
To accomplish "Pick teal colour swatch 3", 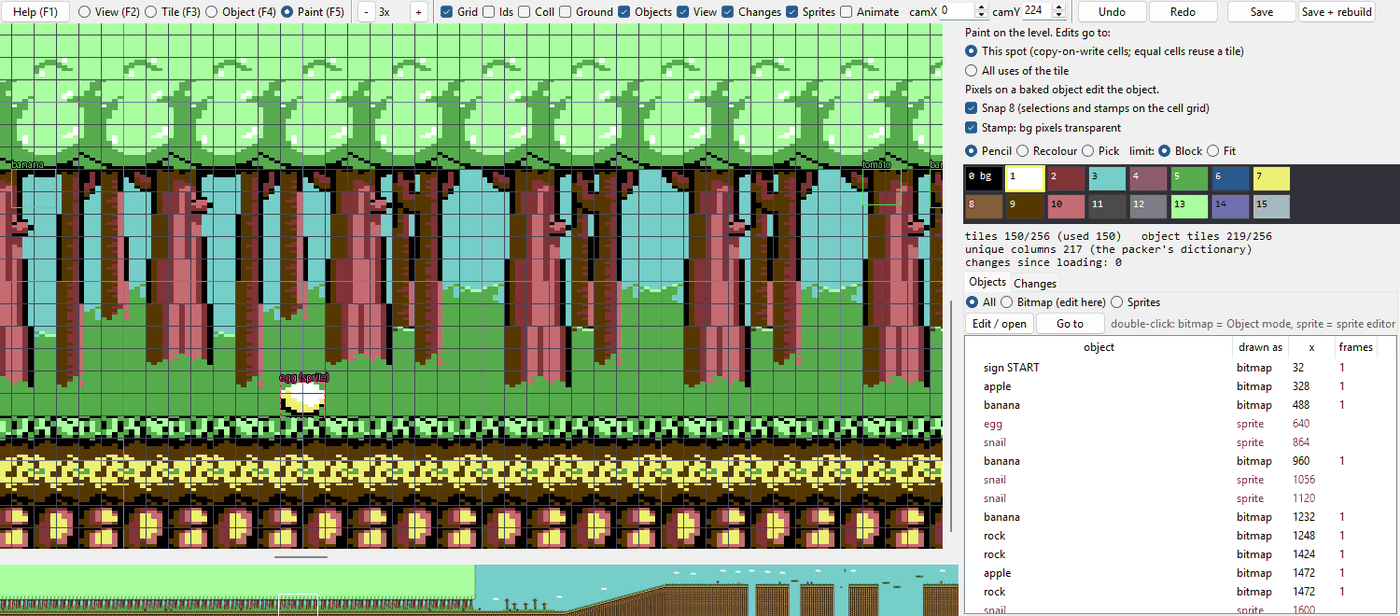I will 1106,179.
